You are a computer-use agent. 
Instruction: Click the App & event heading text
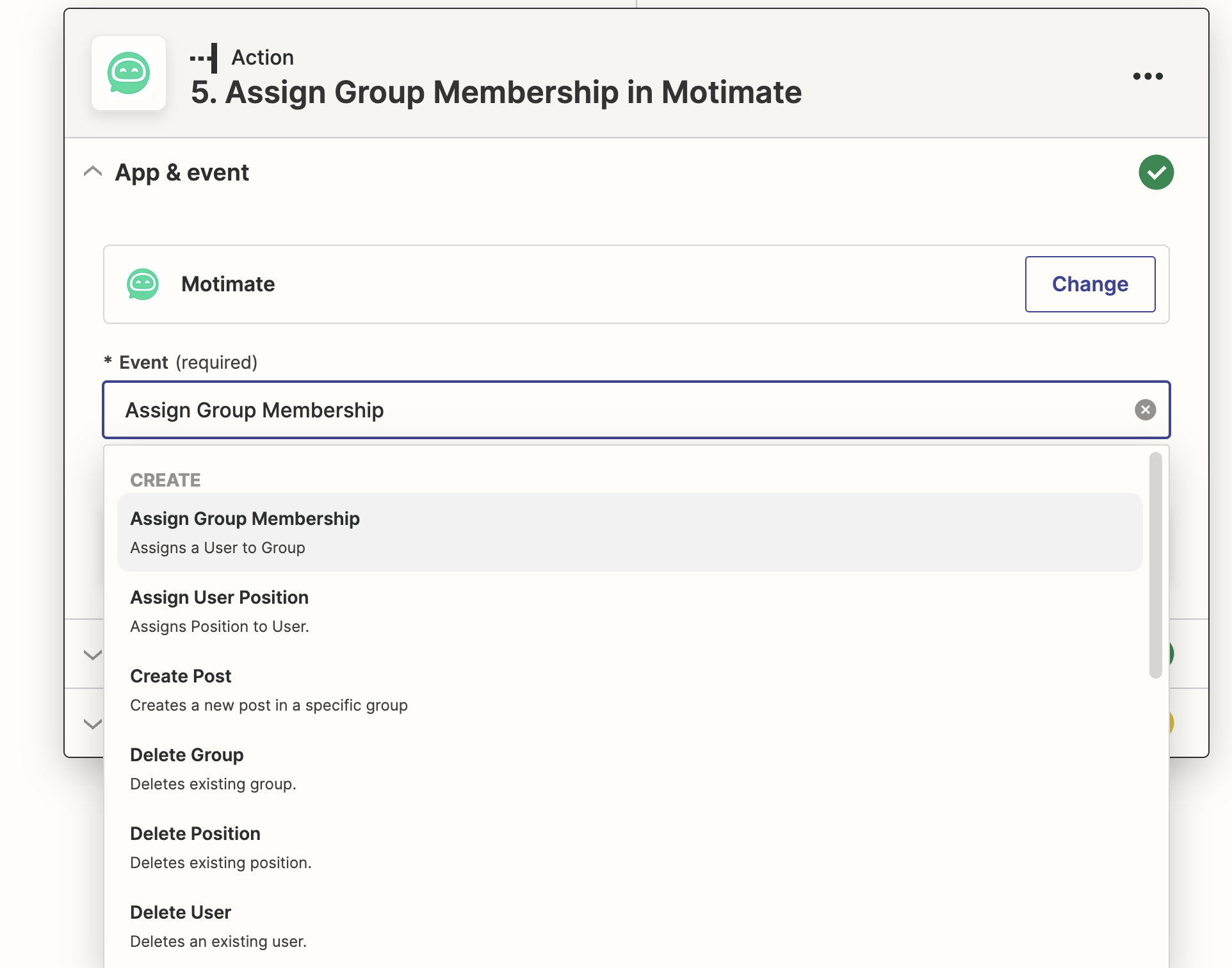pos(182,172)
